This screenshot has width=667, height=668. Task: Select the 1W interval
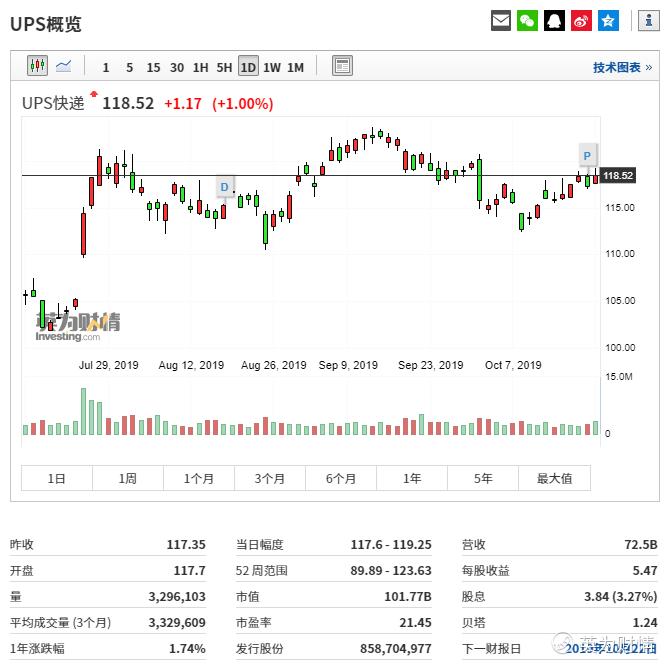(272, 68)
